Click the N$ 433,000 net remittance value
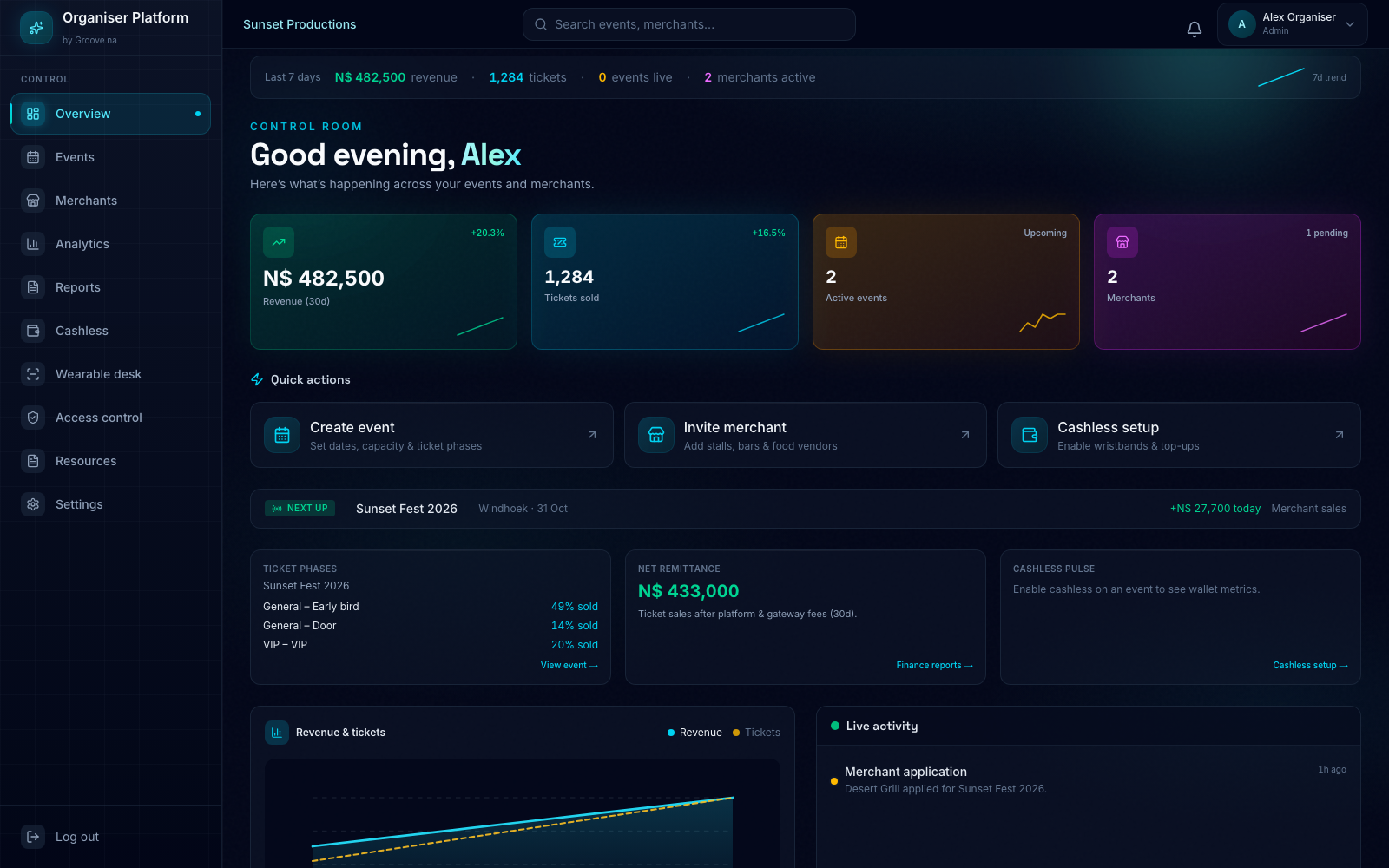 coord(688,591)
